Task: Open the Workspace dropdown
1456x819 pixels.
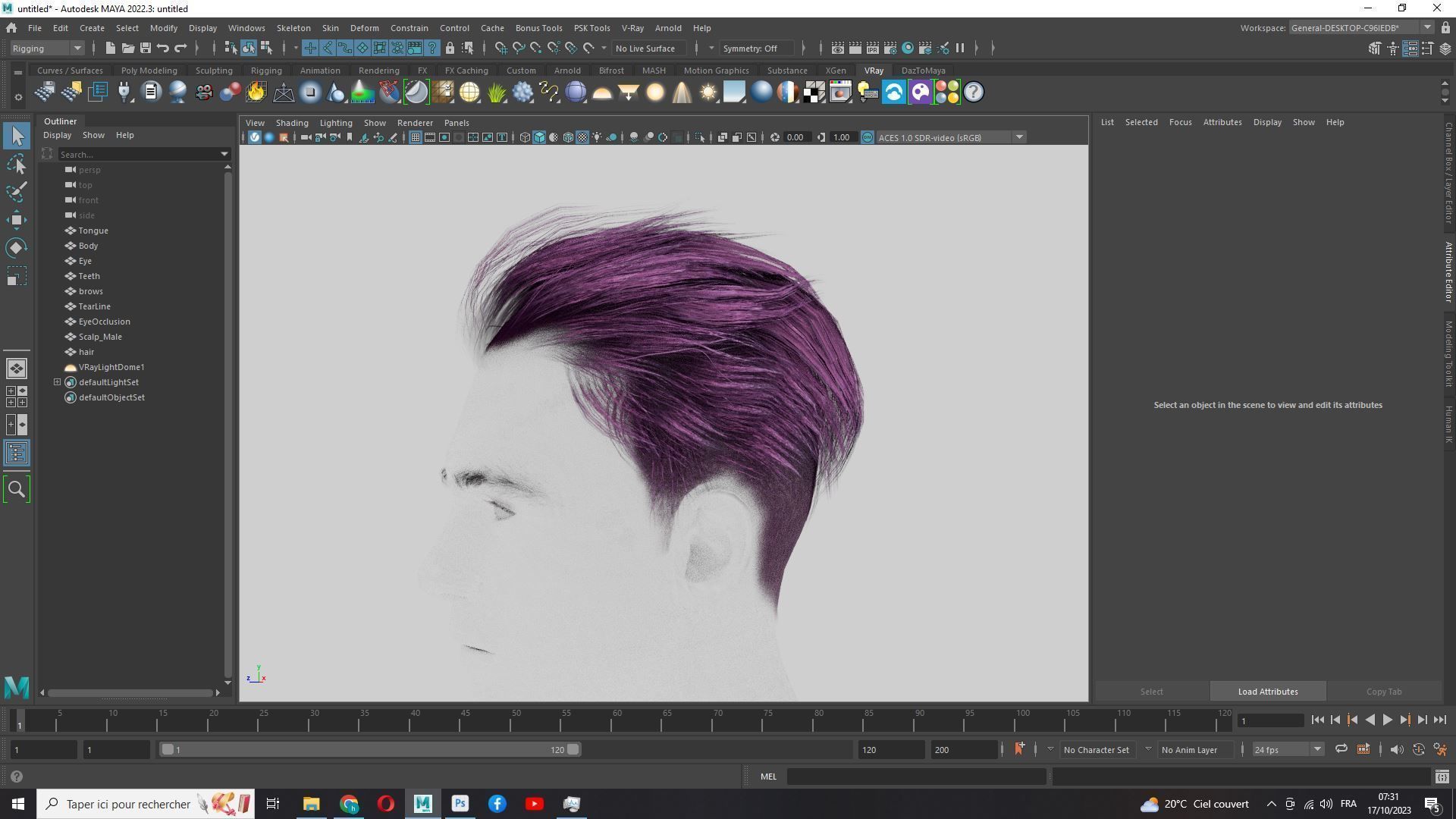Action: [x=1361, y=28]
